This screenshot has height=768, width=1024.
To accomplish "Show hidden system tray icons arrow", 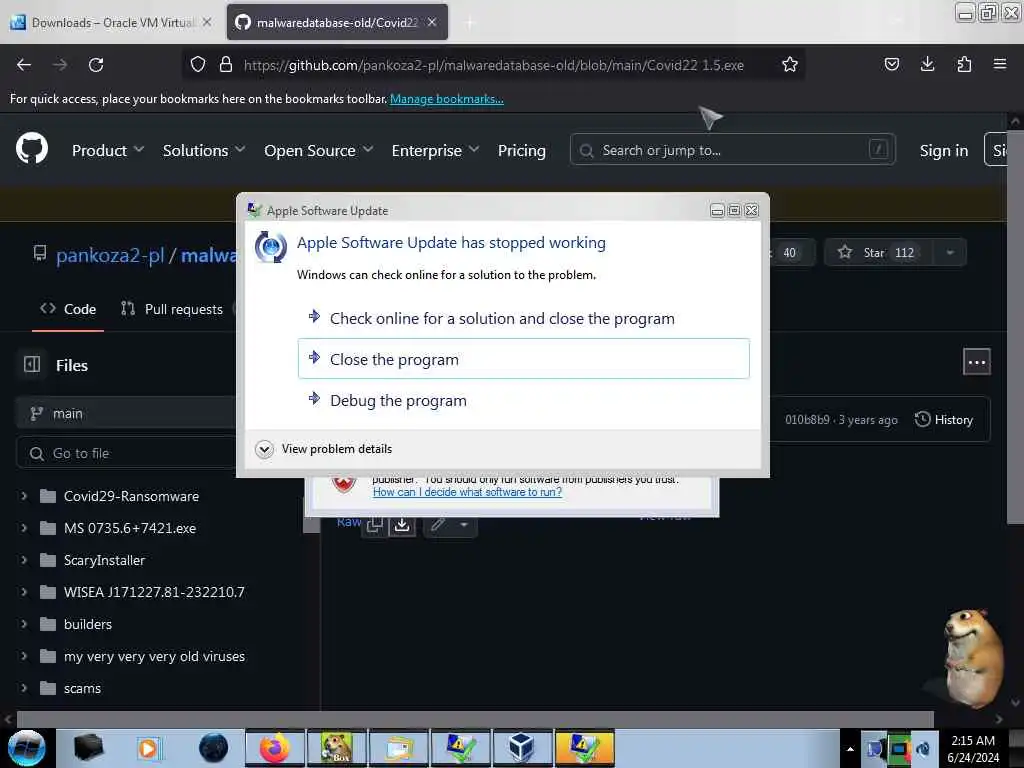I will [x=850, y=749].
